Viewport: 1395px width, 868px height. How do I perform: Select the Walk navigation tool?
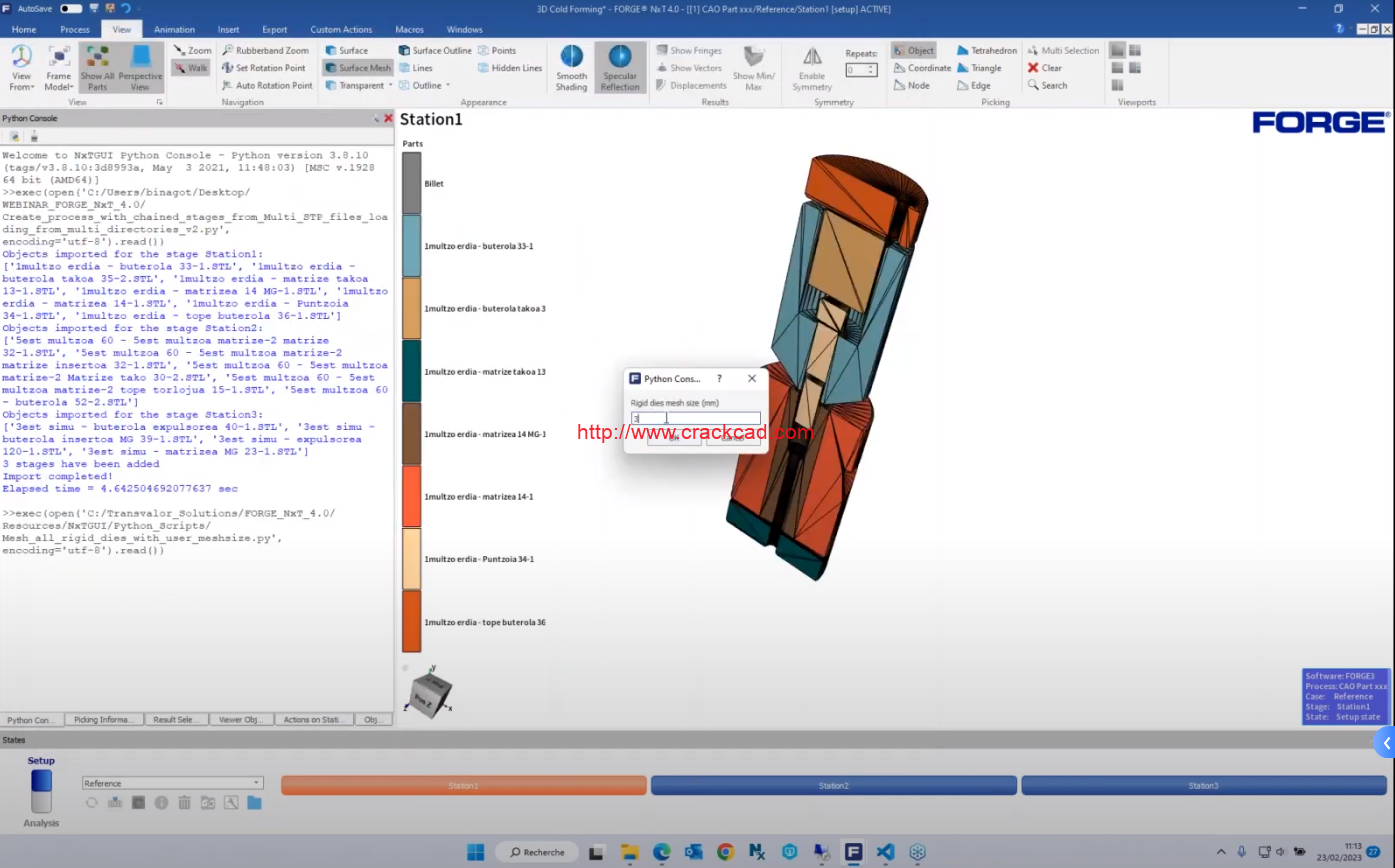point(190,68)
